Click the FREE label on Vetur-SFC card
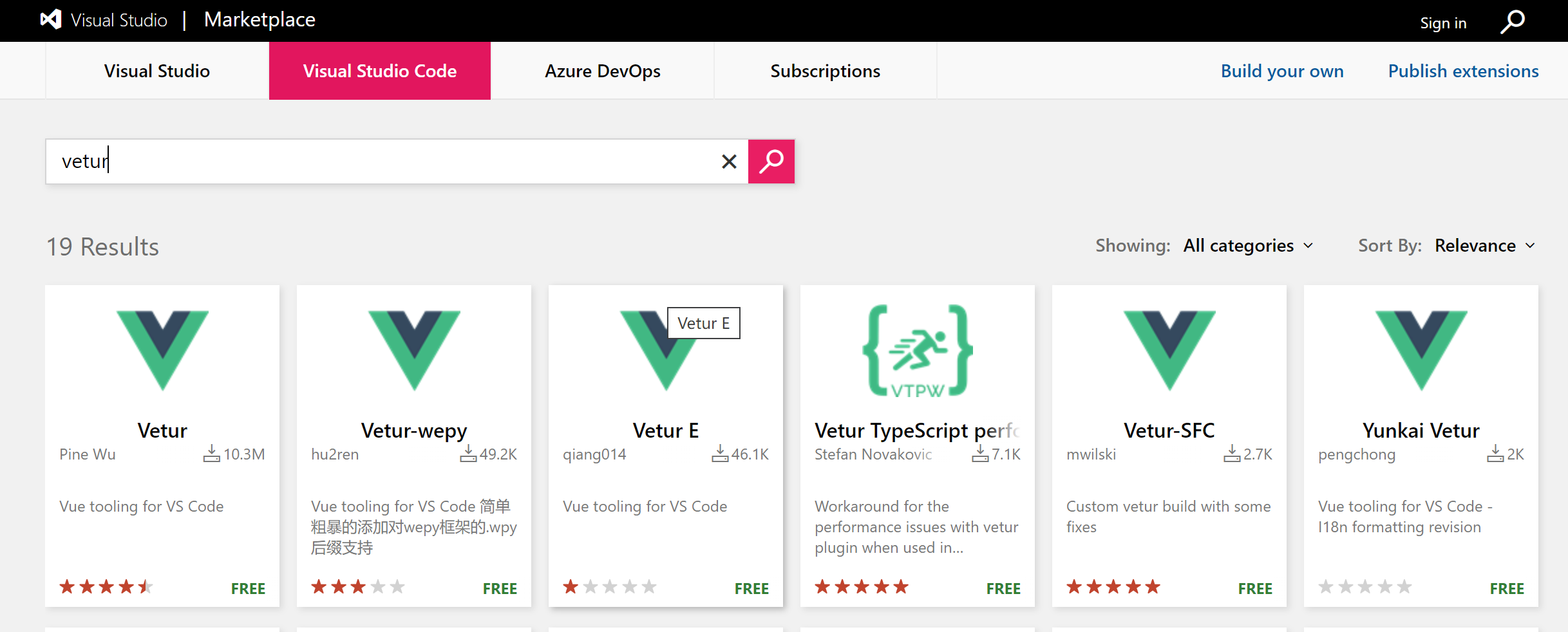This screenshot has height=632, width=1568. click(x=1255, y=588)
